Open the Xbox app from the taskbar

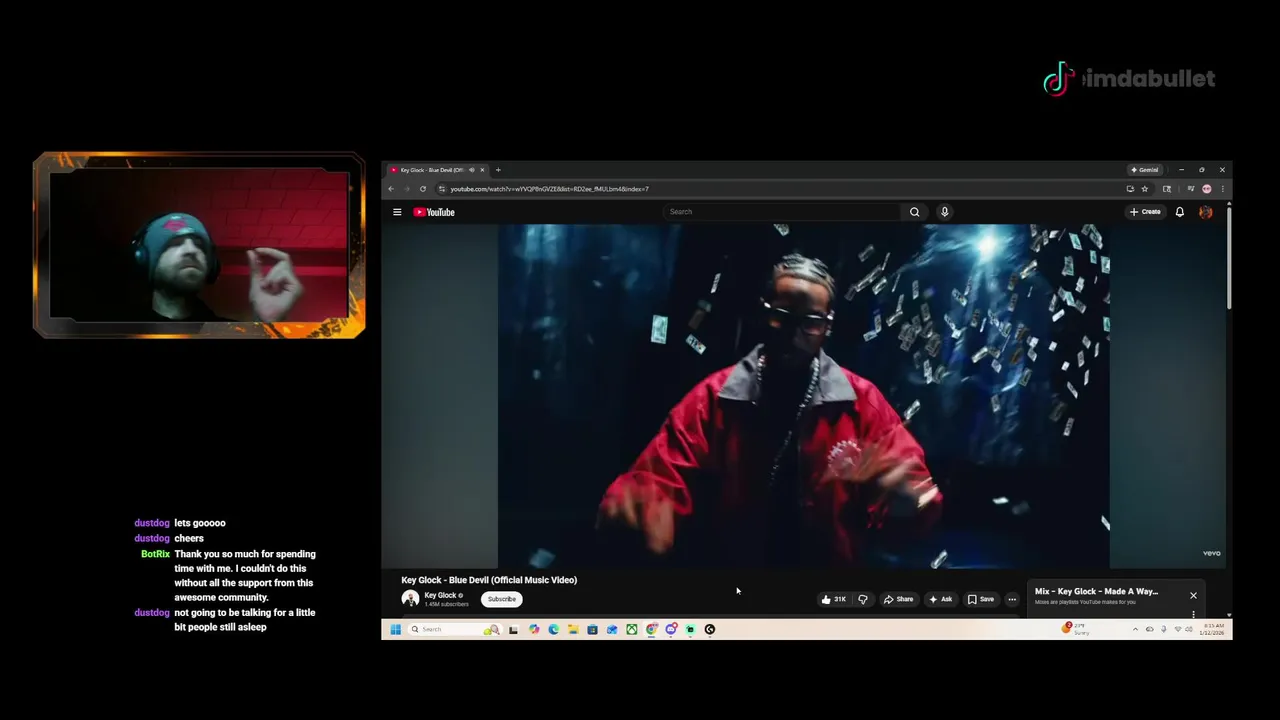point(632,629)
